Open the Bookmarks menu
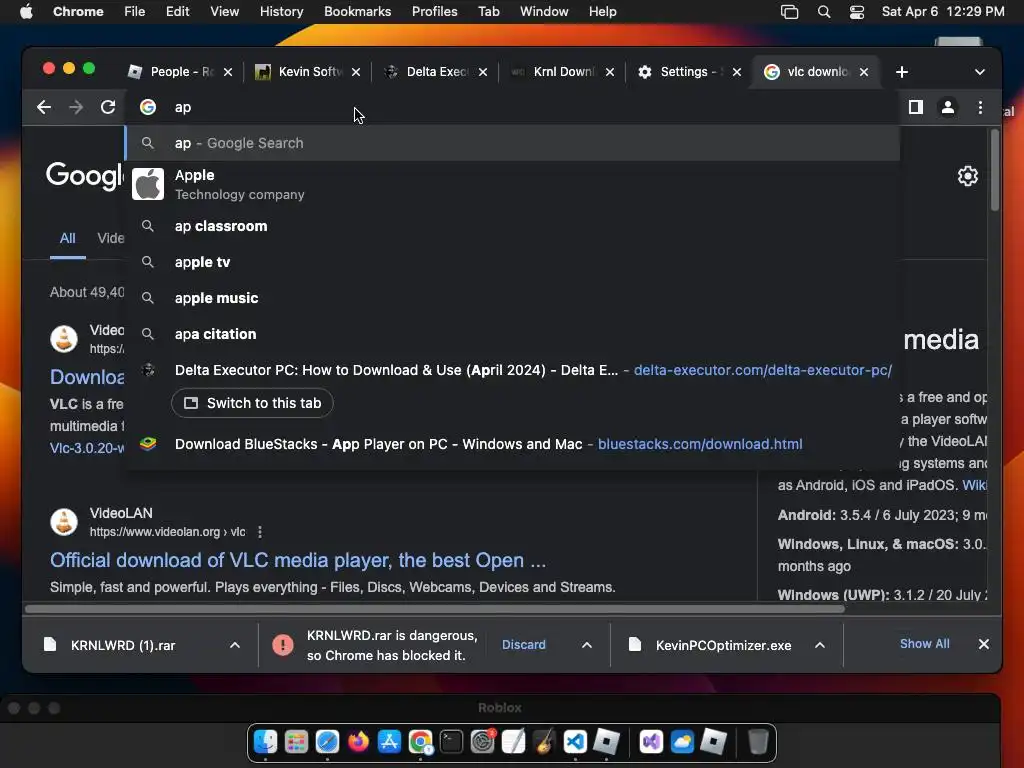Image resolution: width=1024 pixels, height=768 pixels. [357, 12]
